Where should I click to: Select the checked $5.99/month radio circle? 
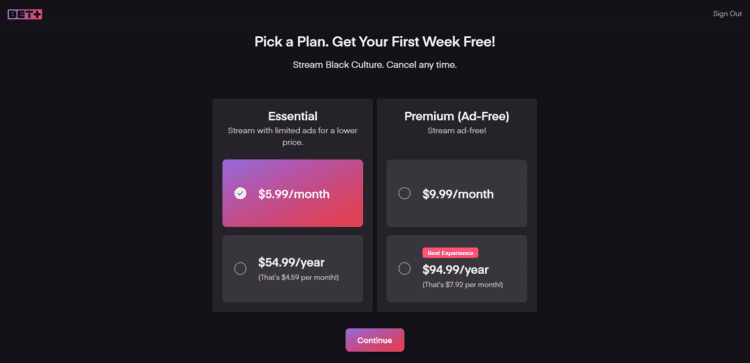(240, 193)
